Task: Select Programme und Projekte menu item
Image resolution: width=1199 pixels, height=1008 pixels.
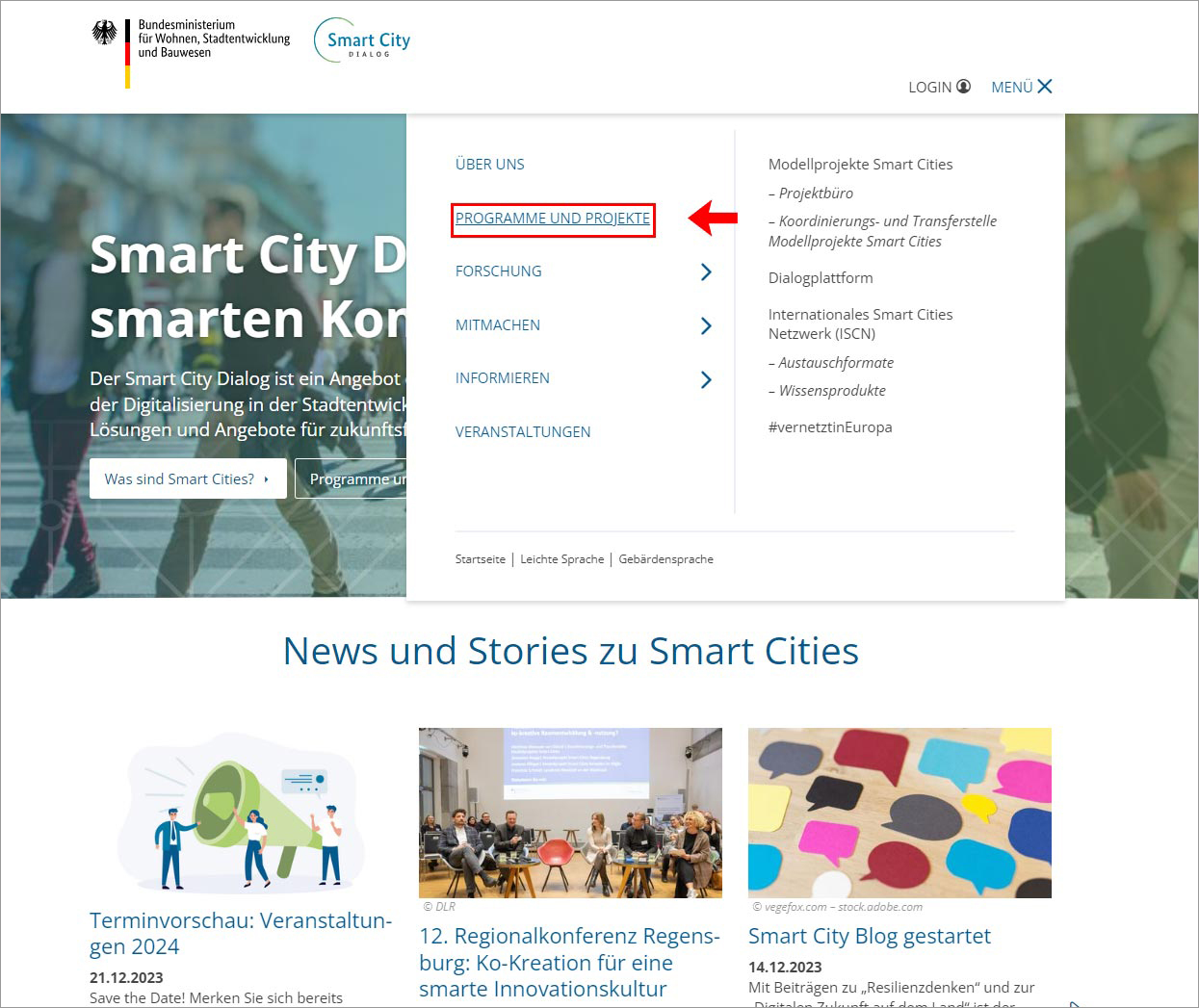Action: pyautogui.click(x=552, y=219)
